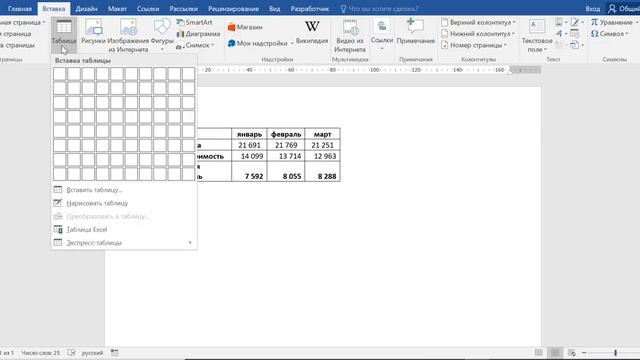Click the signature line icon

(577, 22)
